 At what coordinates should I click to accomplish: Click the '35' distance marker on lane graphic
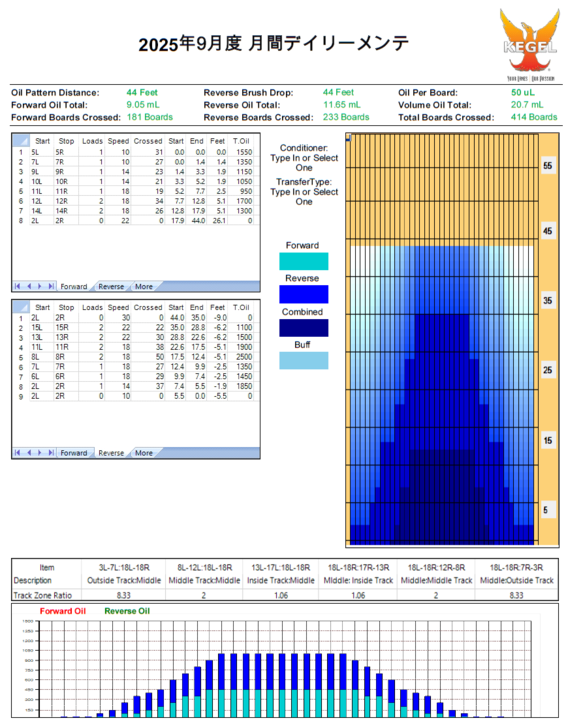click(548, 300)
